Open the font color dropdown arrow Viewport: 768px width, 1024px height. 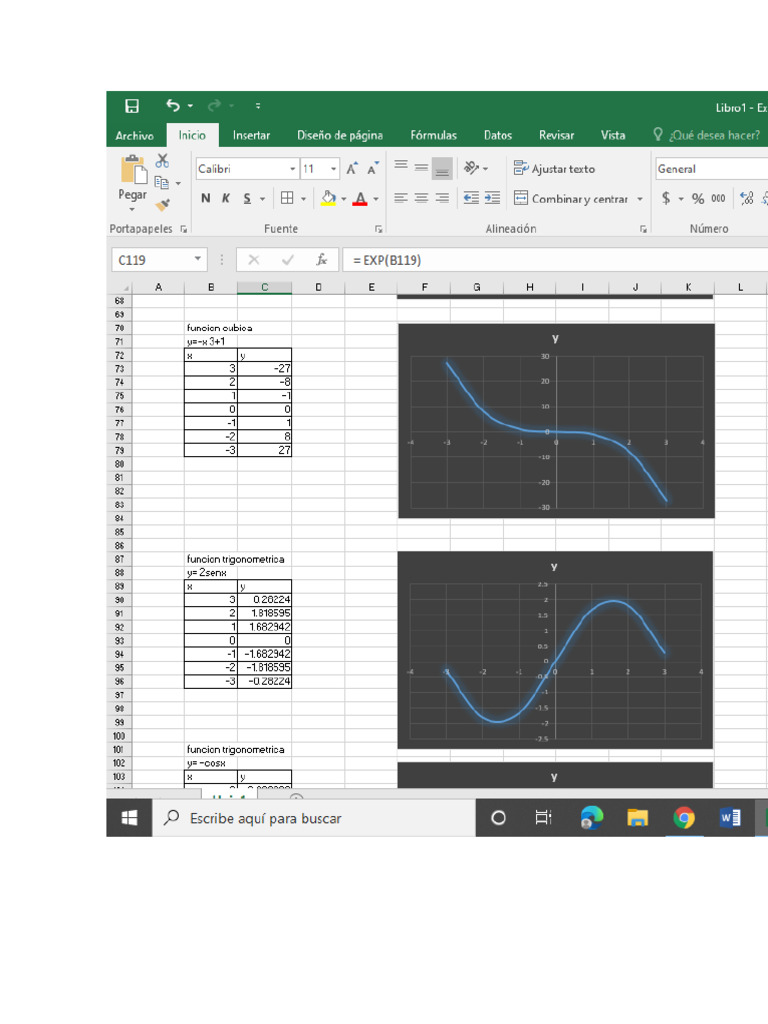coord(376,199)
